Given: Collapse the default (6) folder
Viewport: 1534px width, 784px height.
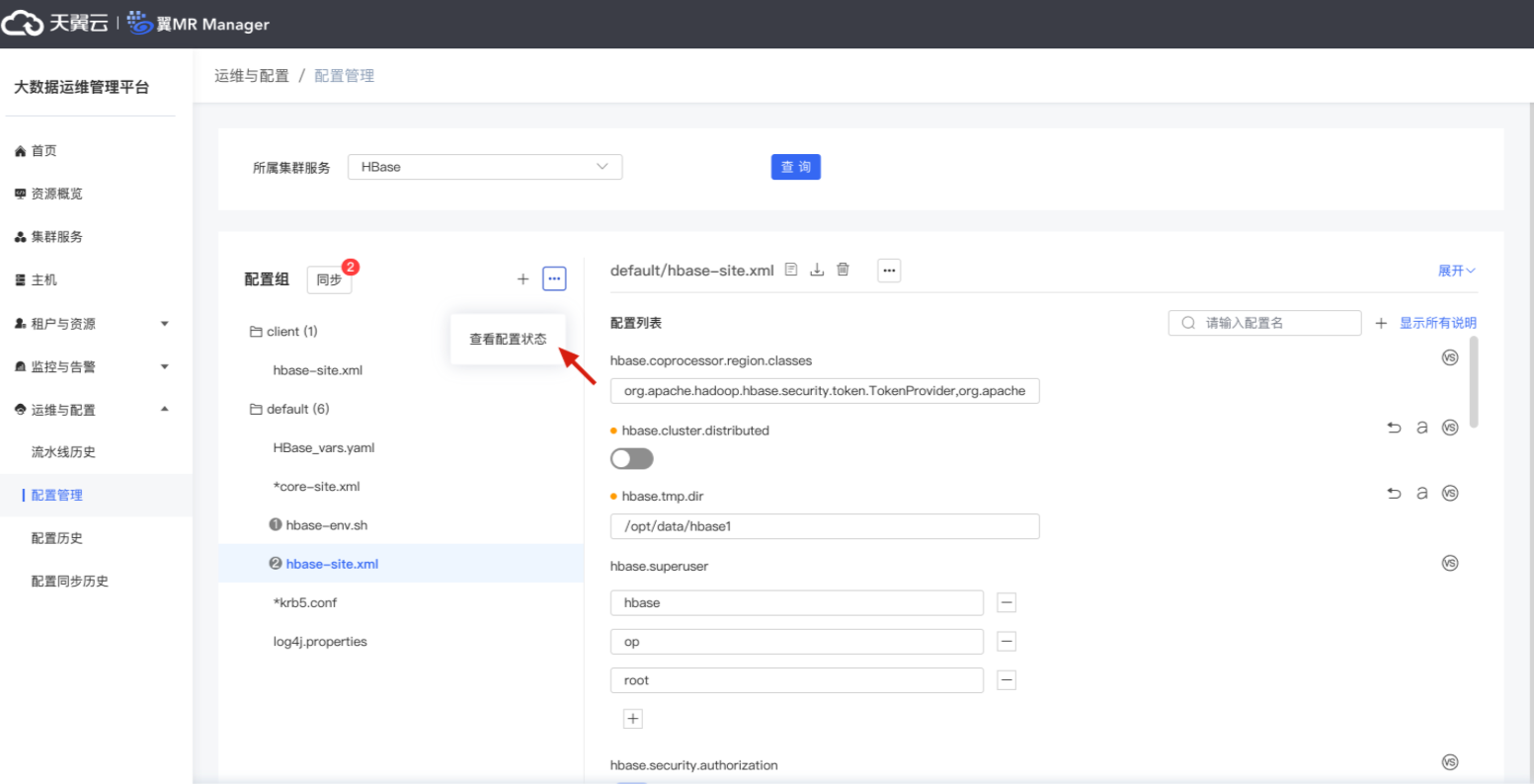Looking at the screenshot, I should [288, 409].
